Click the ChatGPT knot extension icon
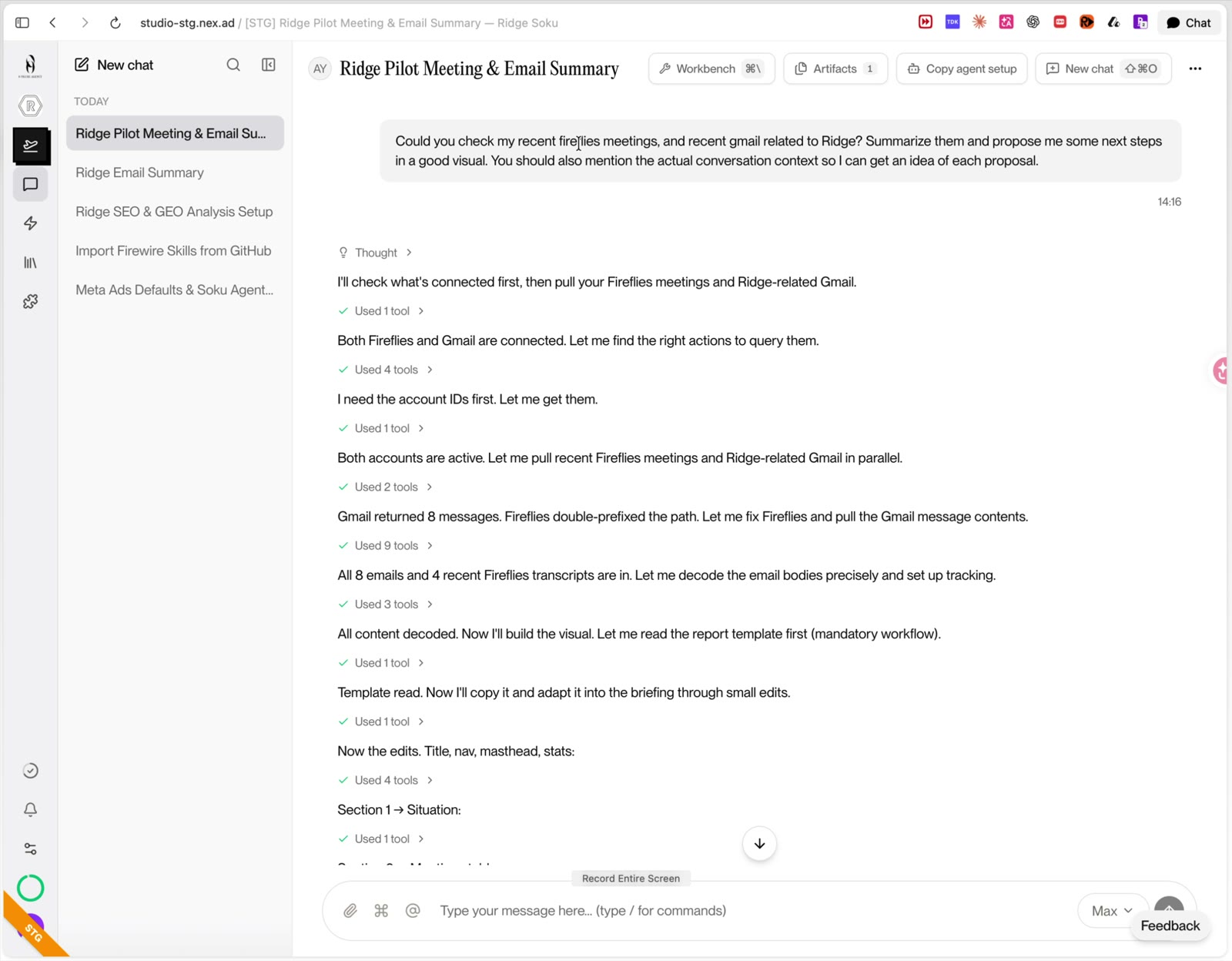This screenshot has width=1232, height=961. click(1033, 22)
